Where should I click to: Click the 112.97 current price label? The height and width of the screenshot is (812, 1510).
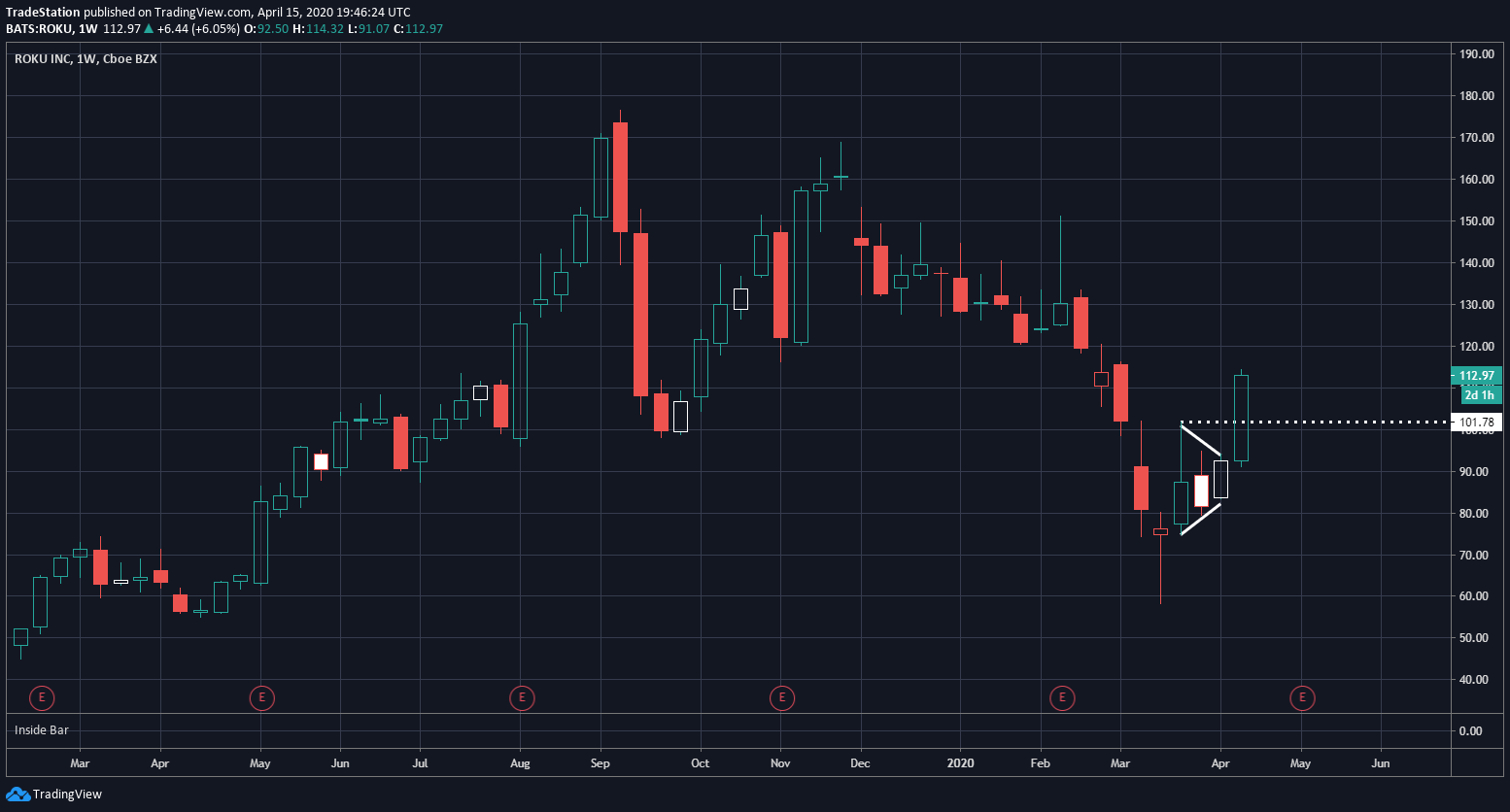pyautogui.click(x=1477, y=376)
